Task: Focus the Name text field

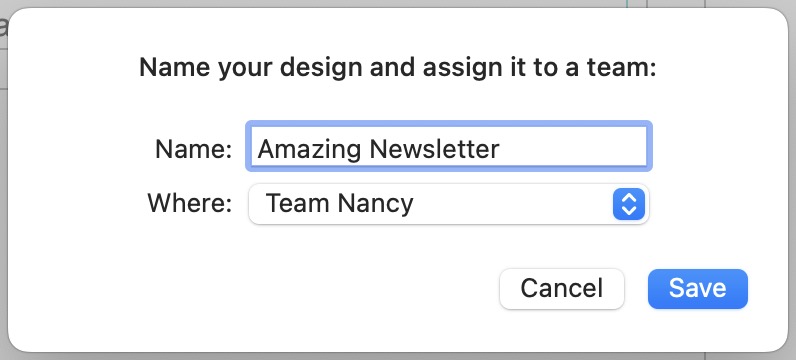Action: [x=449, y=147]
